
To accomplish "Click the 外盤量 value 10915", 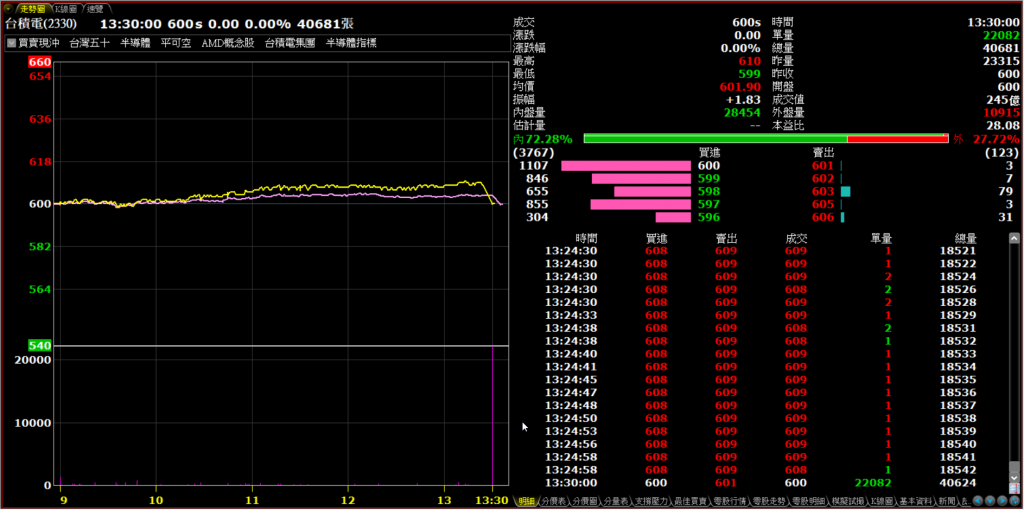I will coord(1001,112).
